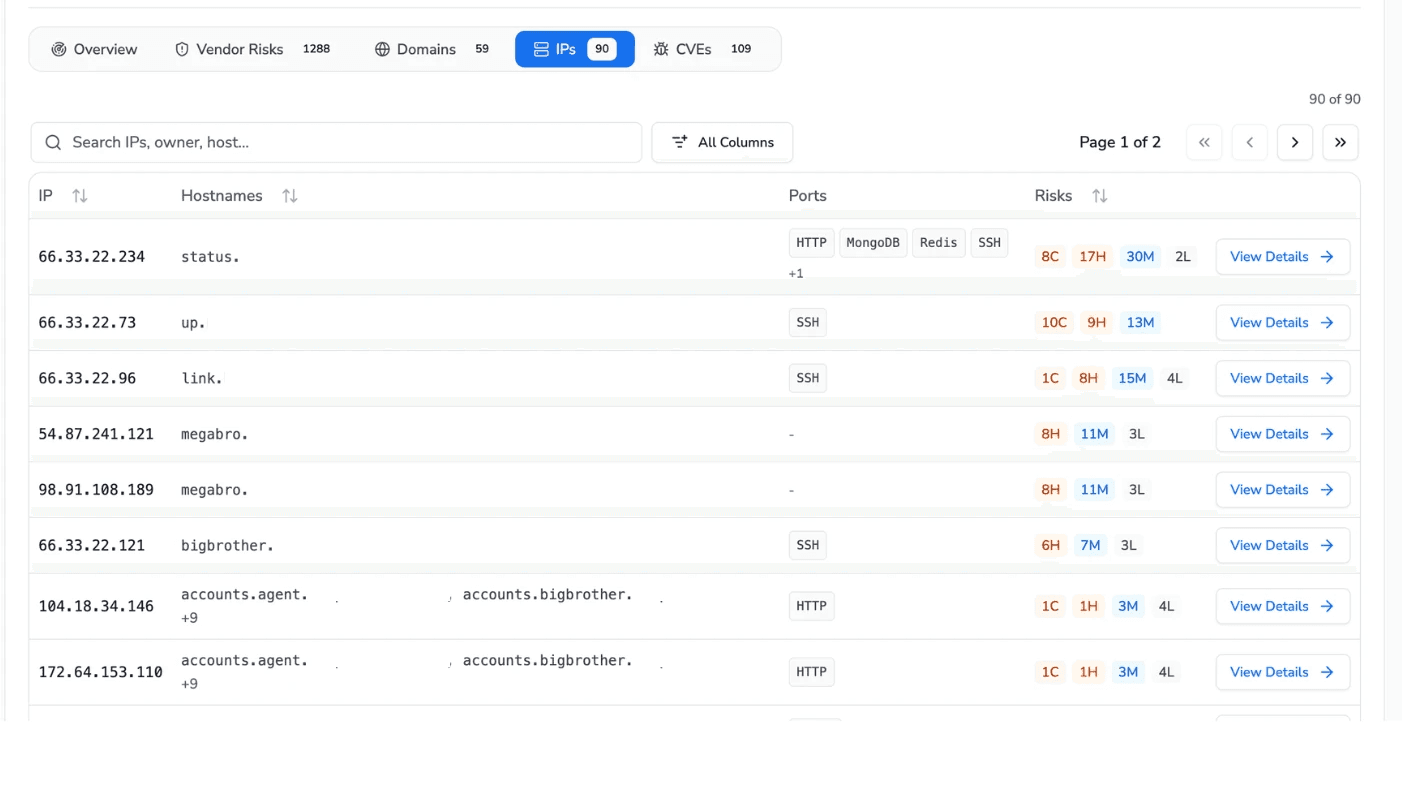Click the search magnifier icon

(54, 142)
